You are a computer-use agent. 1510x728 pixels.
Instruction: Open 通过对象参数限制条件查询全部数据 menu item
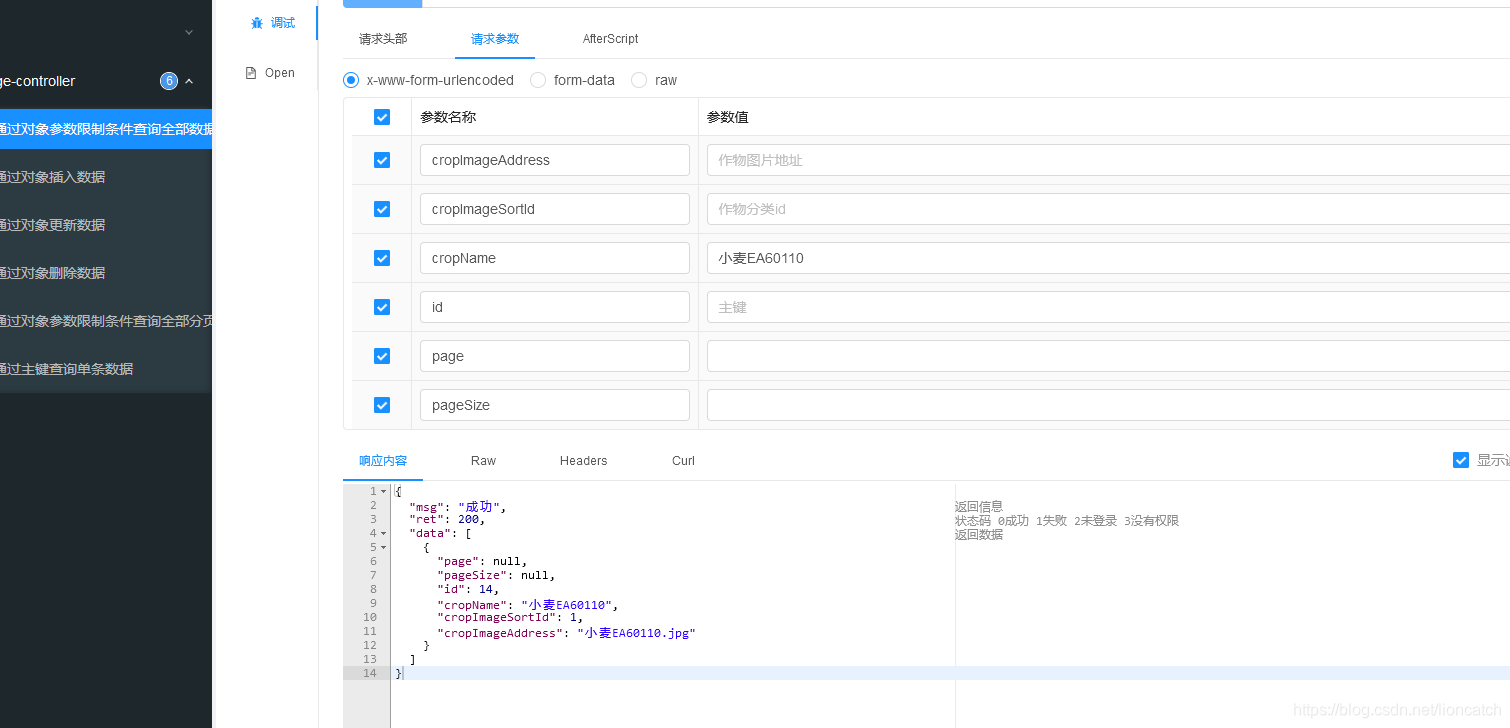pyautogui.click(x=106, y=129)
